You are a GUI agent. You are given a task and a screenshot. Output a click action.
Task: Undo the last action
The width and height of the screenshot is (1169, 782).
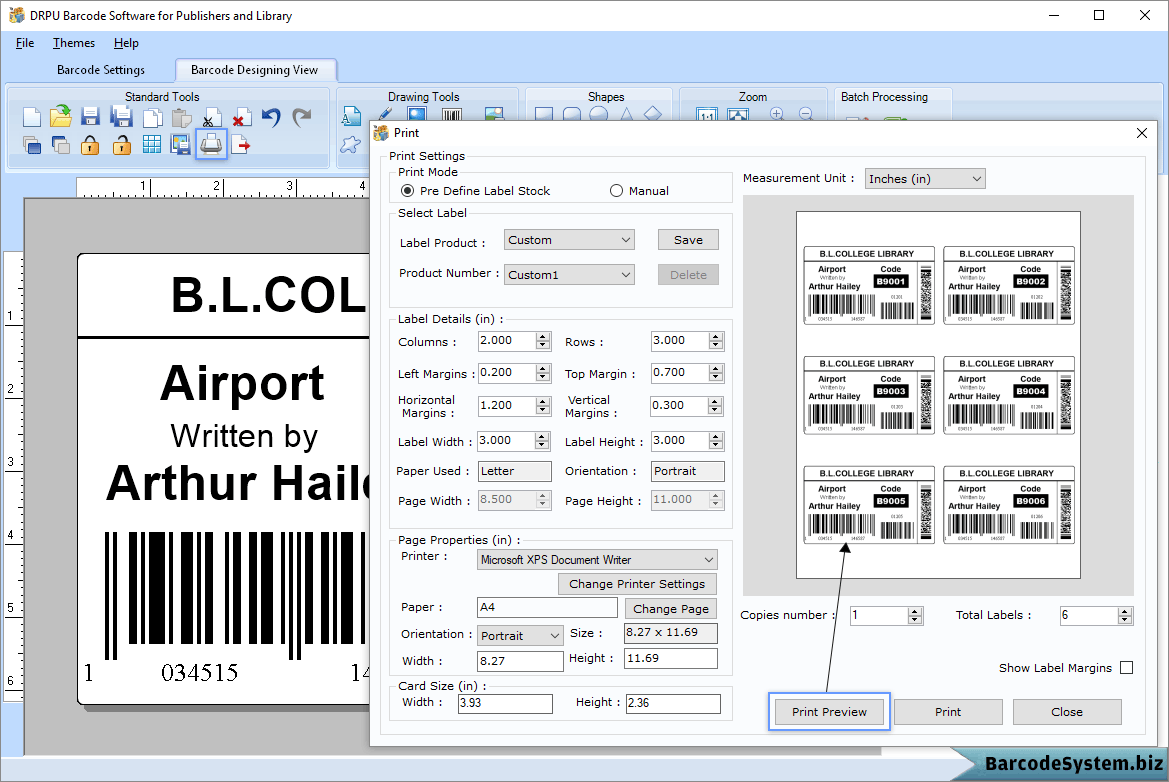271,118
